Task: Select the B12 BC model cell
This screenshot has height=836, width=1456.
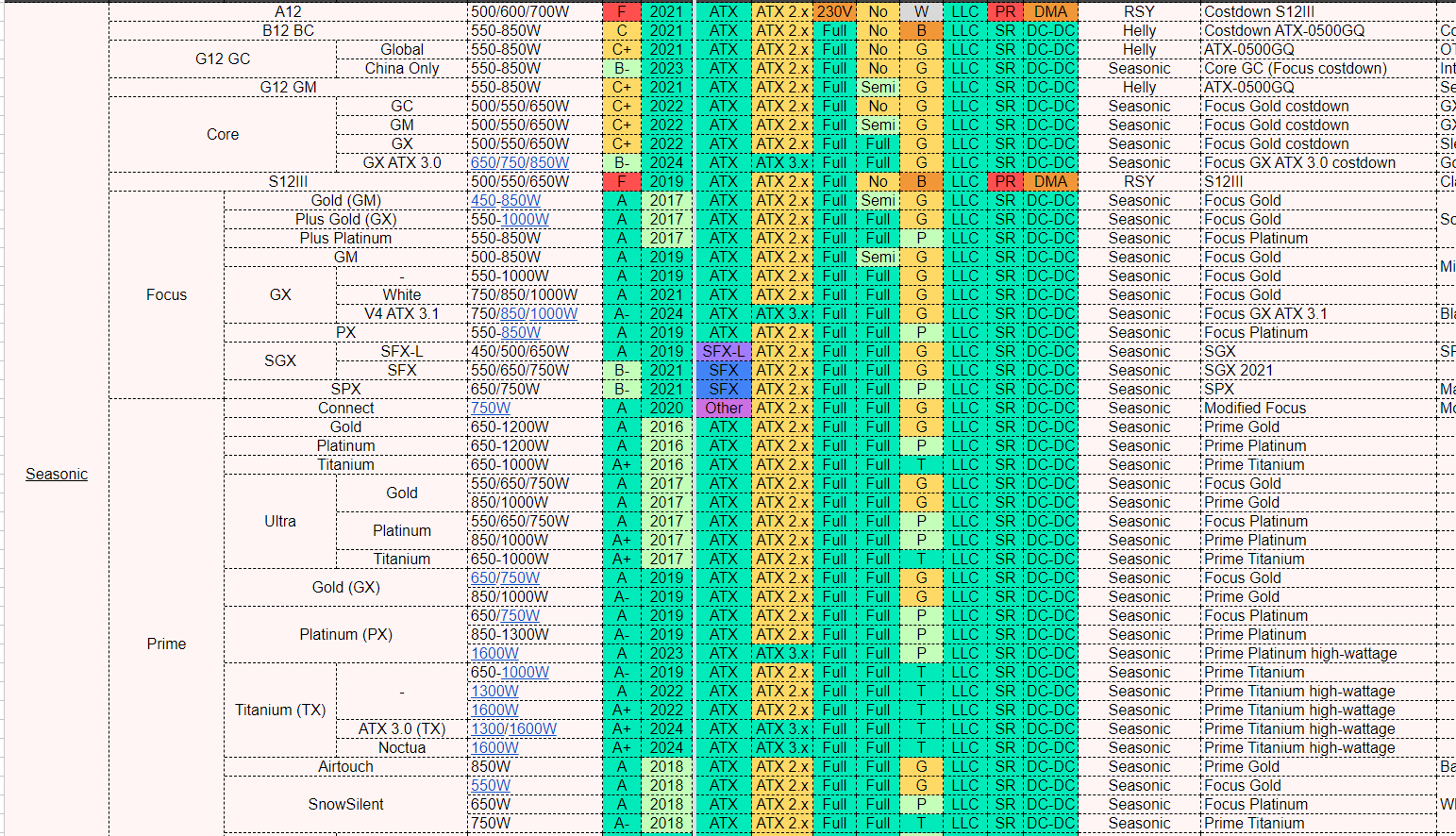Action: click(x=289, y=30)
